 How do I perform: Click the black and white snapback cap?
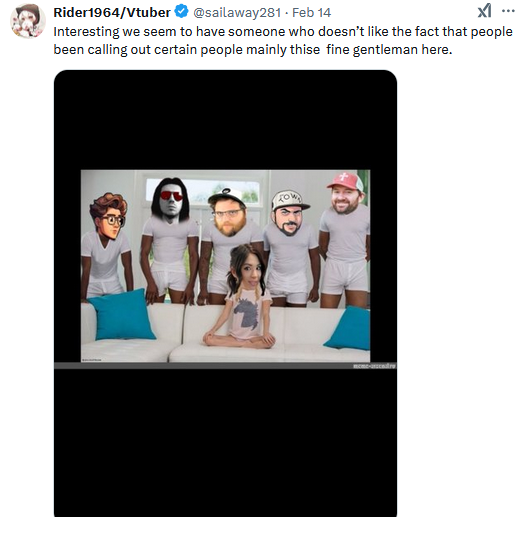226,197
